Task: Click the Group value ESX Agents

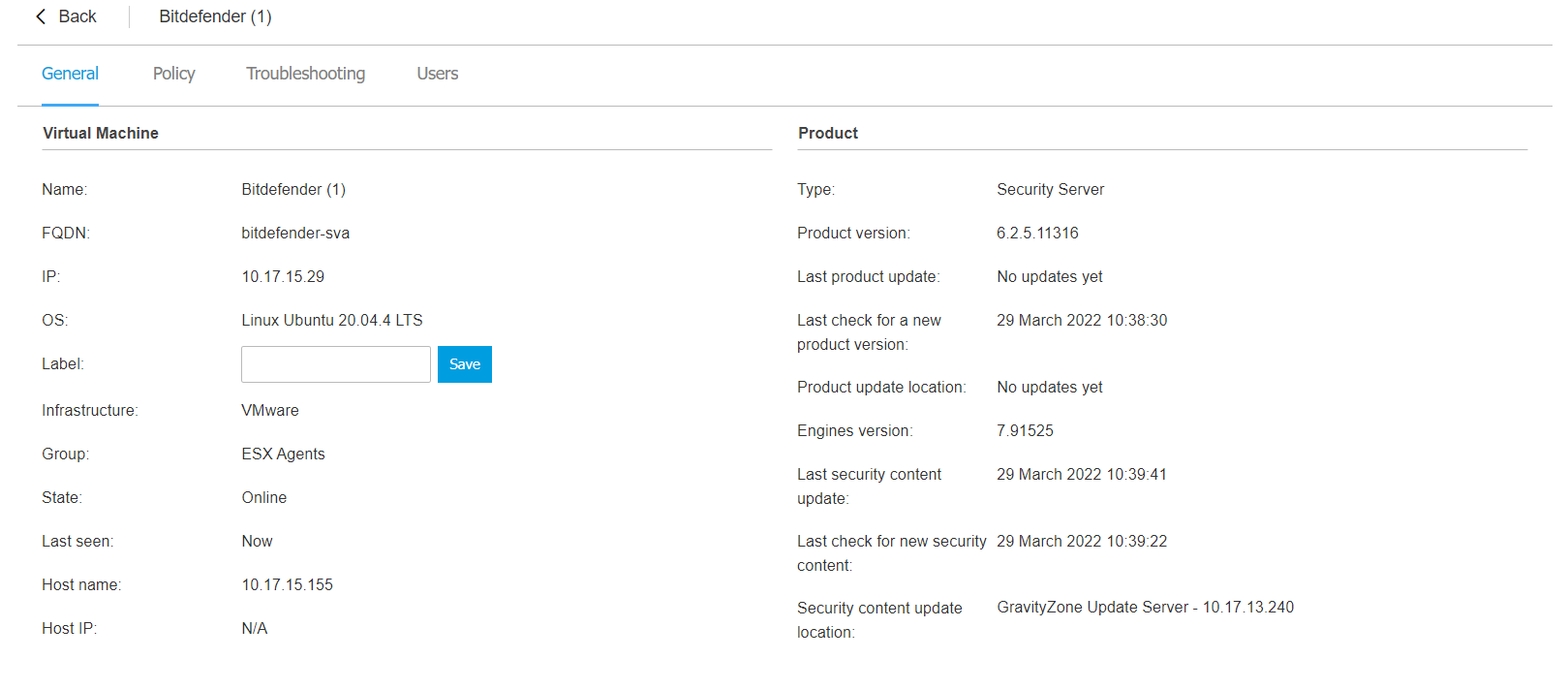Action: 283,455
